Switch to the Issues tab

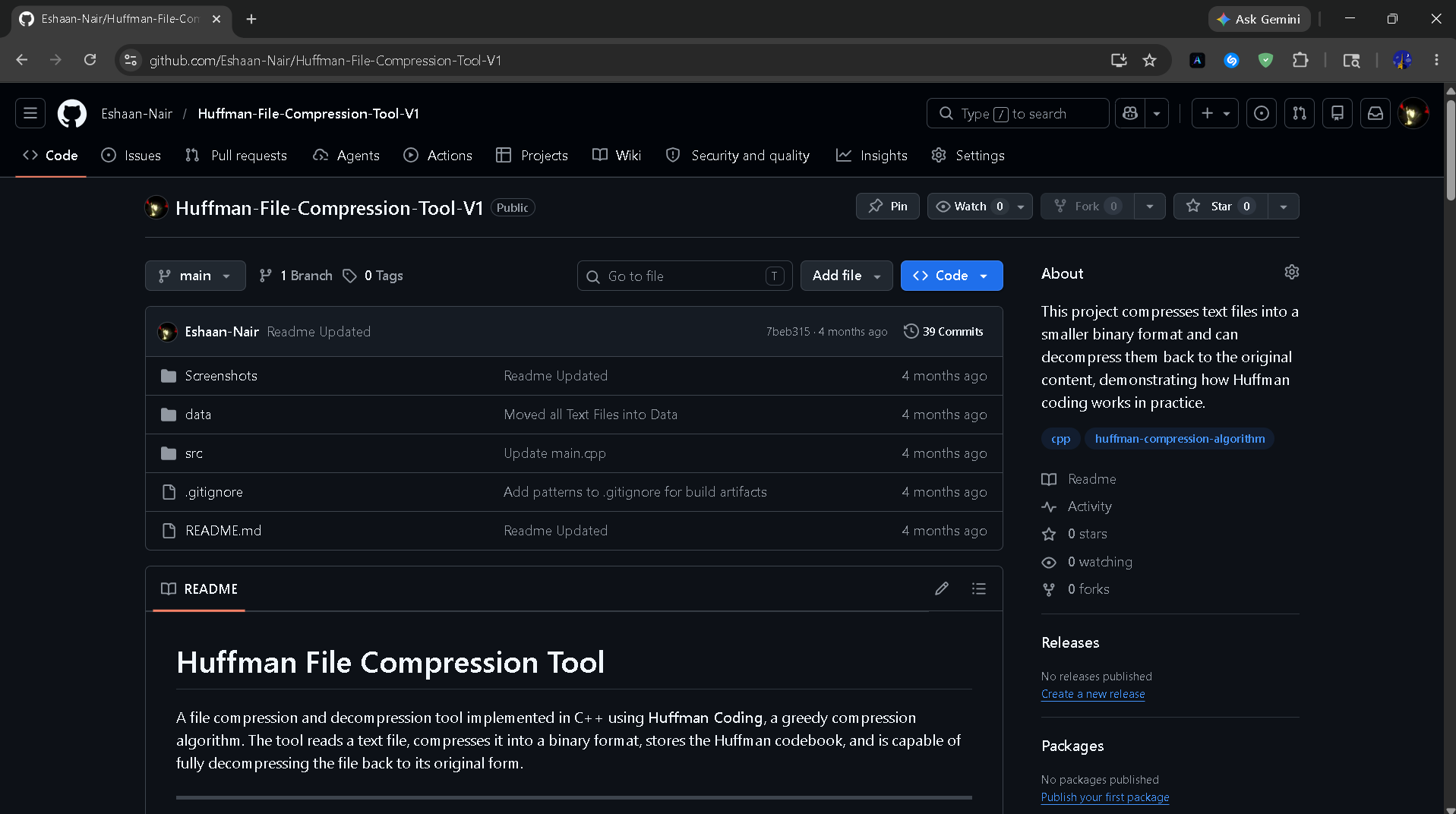tap(131, 155)
